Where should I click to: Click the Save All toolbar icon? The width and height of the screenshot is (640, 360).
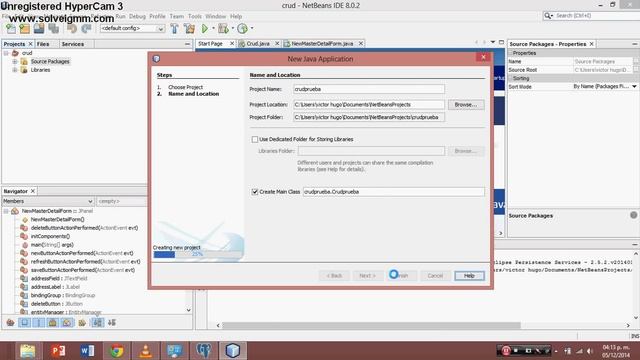53,29
